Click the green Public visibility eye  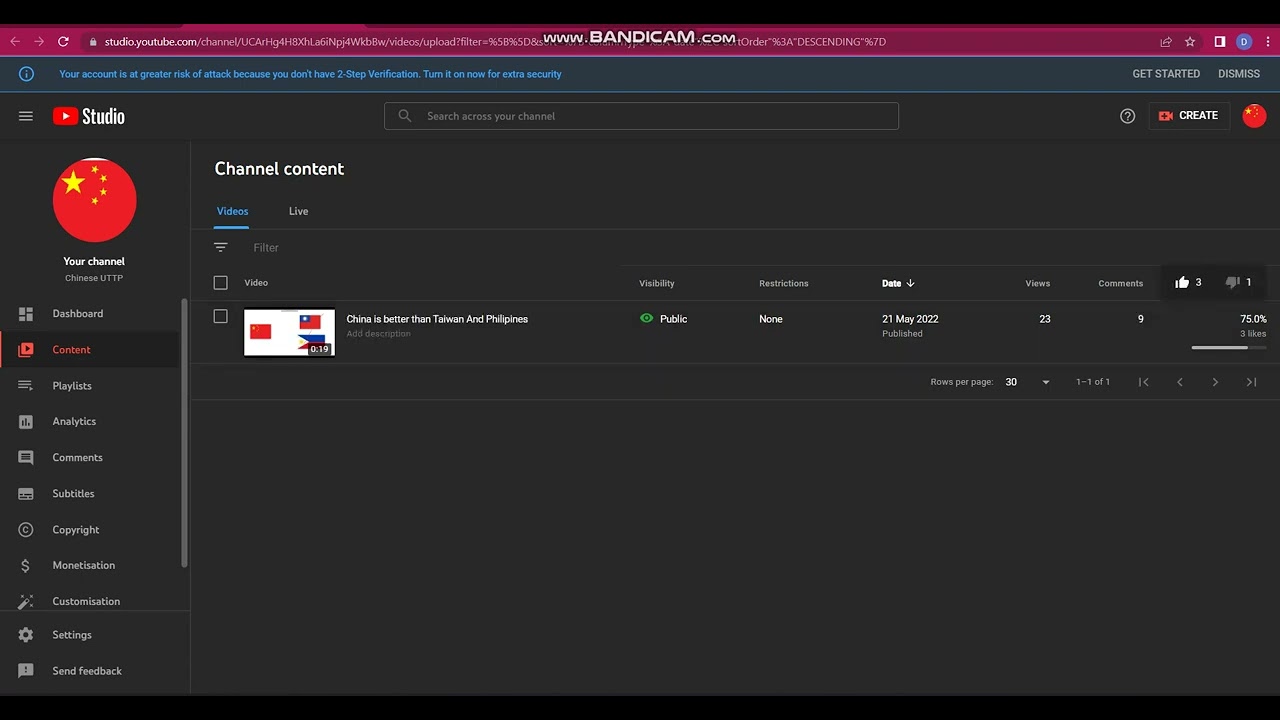[x=646, y=318]
